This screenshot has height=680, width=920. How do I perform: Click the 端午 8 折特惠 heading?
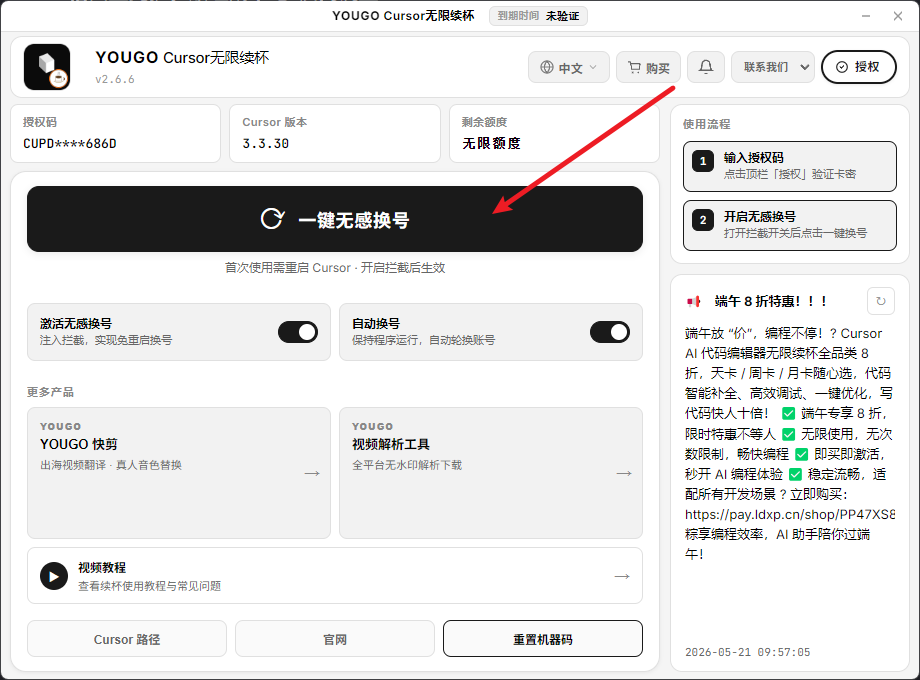point(771,302)
